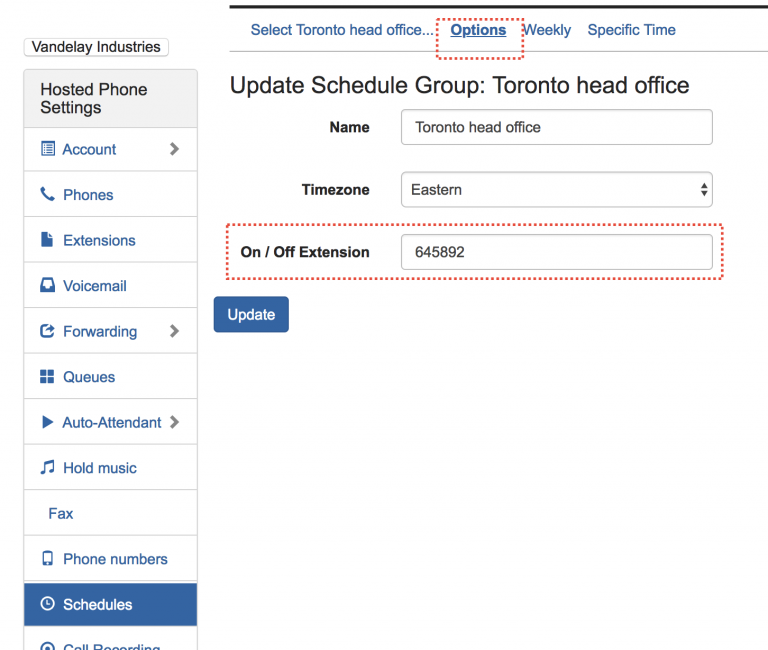Open Hold music settings

click(110, 468)
